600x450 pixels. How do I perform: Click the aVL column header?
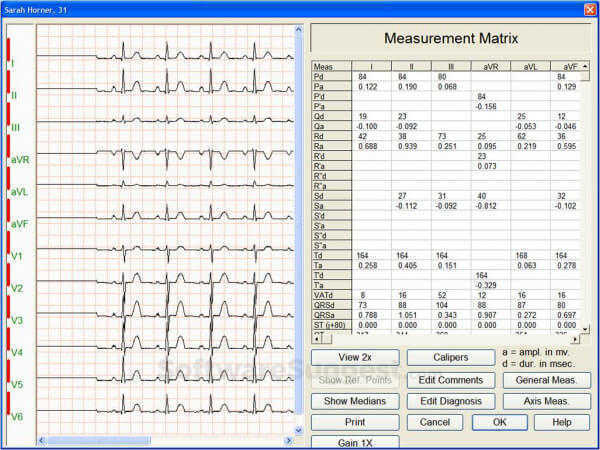click(x=530, y=67)
